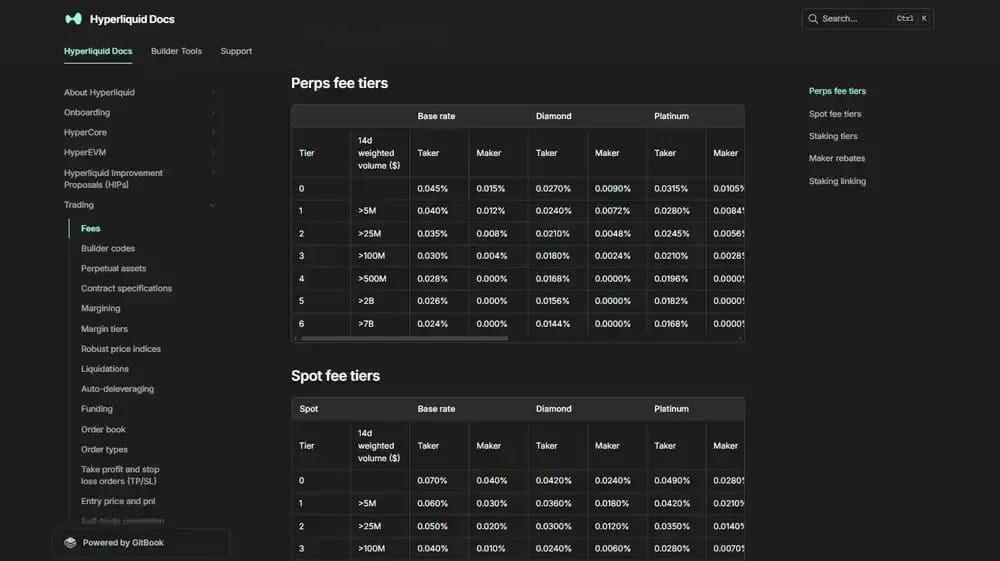
Task: Click the Perps table horizontal scrollbar
Action: point(404,339)
